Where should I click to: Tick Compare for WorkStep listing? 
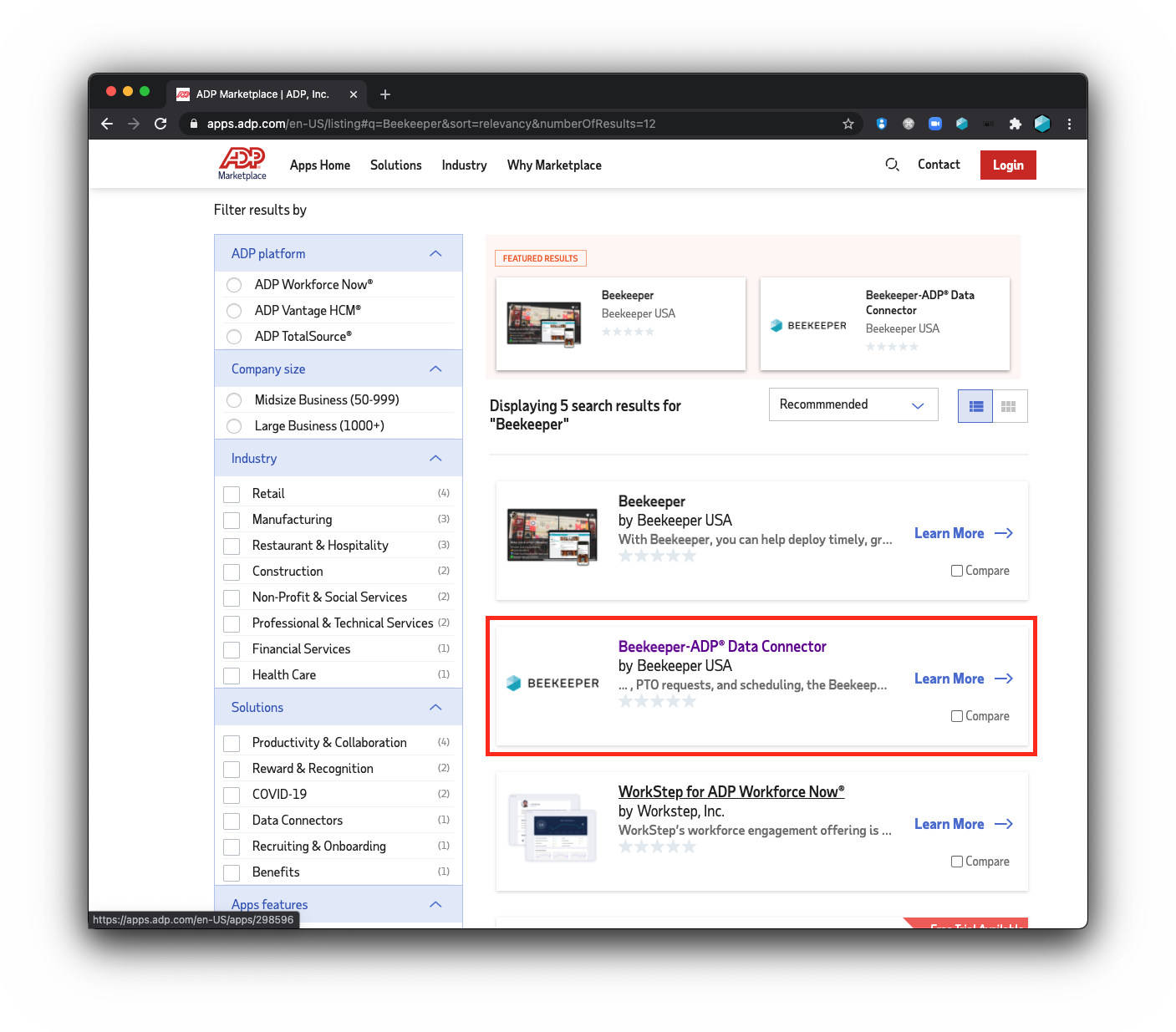pyautogui.click(x=957, y=862)
